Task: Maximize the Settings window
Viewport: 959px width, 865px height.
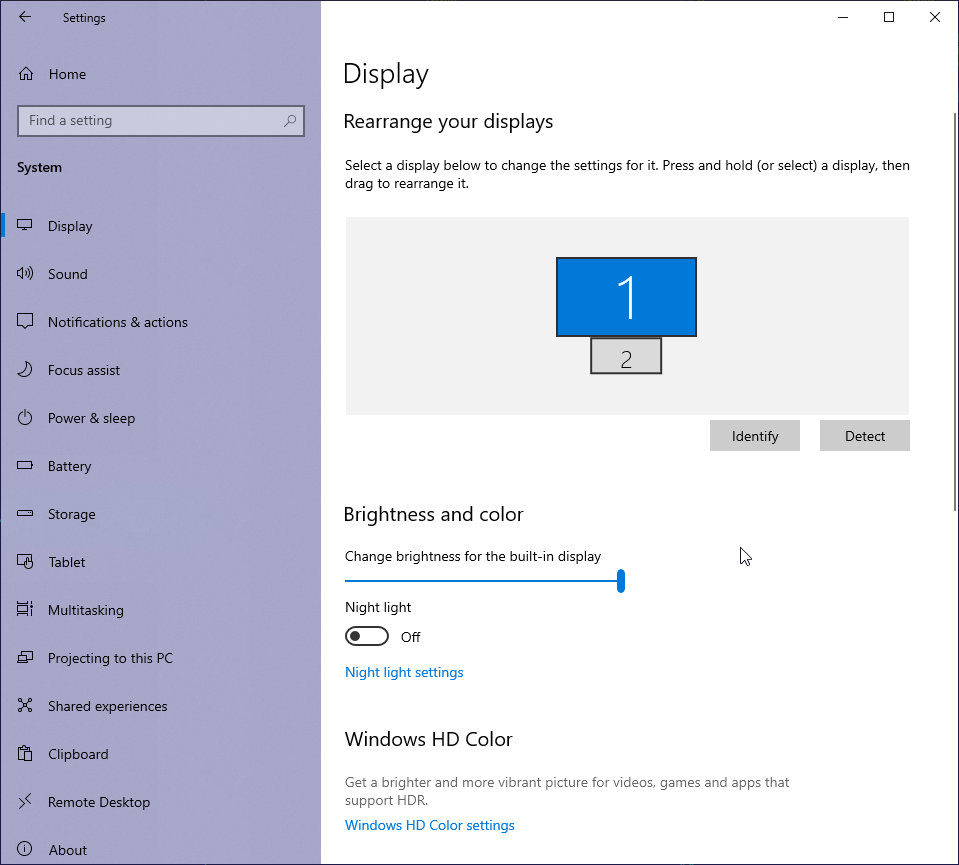Action: [889, 17]
